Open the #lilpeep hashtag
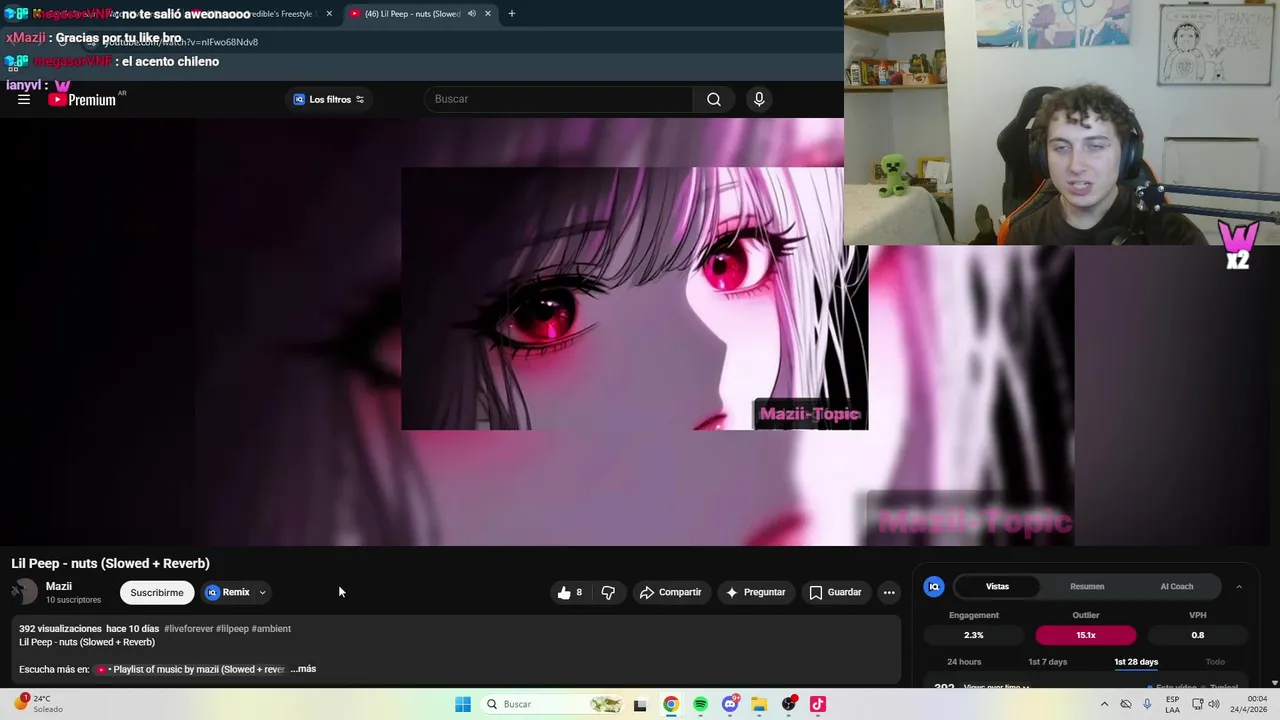Viewport: 1280px width, 720px height. (x=232, y=629)
